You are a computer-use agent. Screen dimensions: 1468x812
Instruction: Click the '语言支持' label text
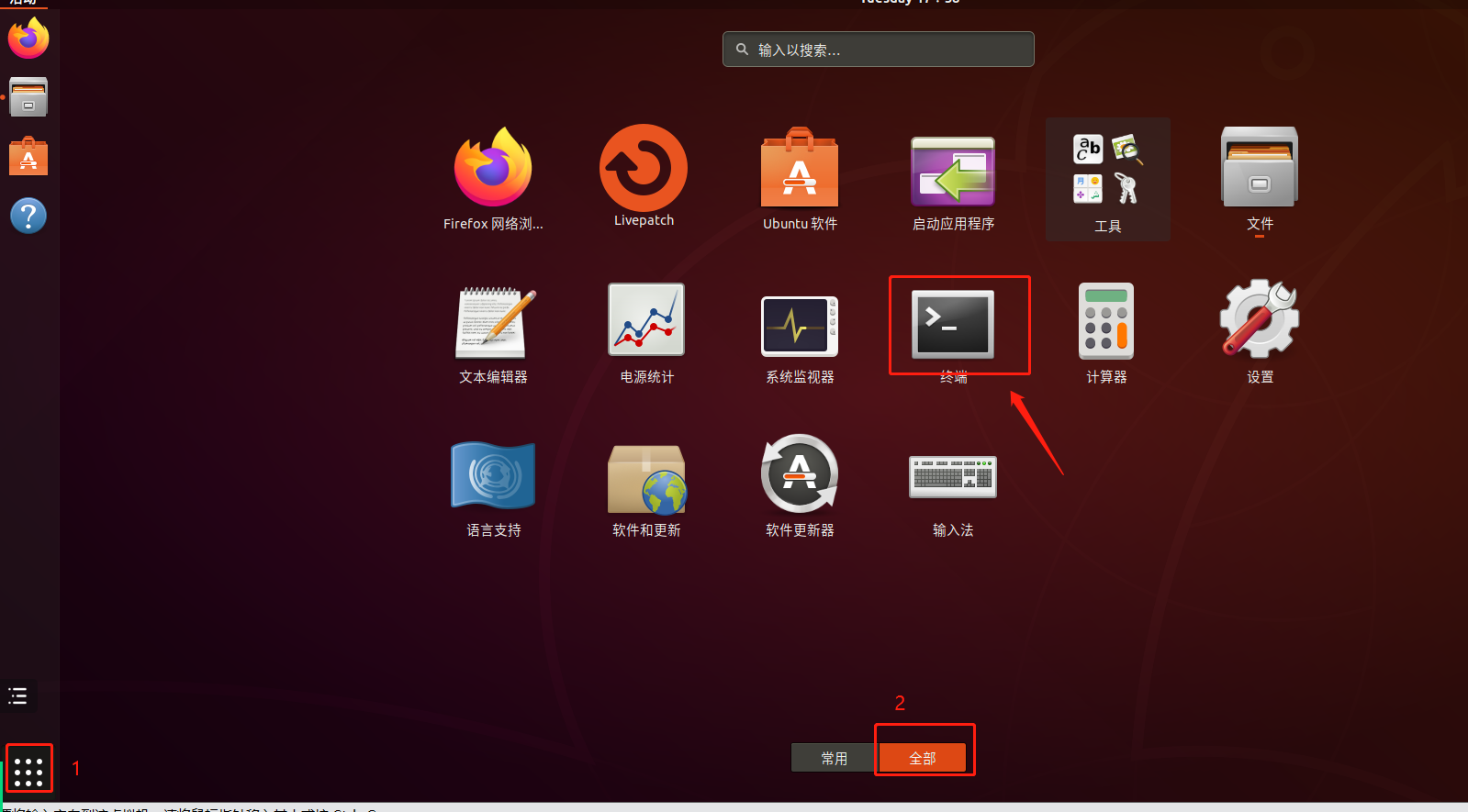493,530
